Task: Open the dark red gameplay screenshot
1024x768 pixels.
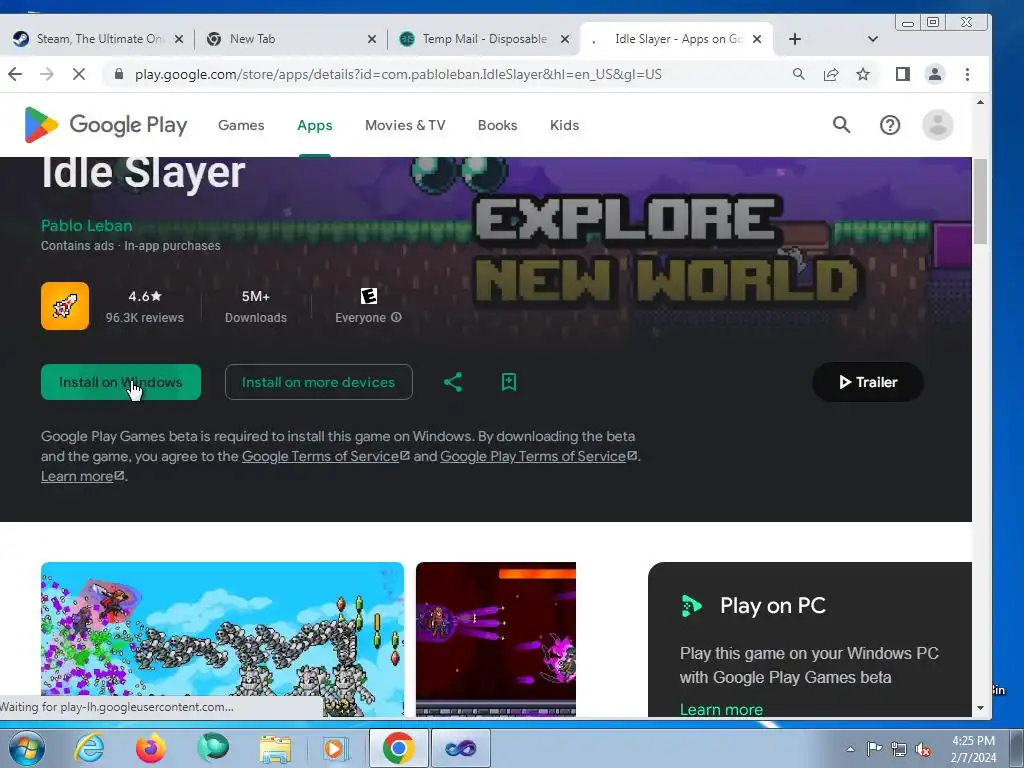Action: pyautogui.click(x=496, y=639)
